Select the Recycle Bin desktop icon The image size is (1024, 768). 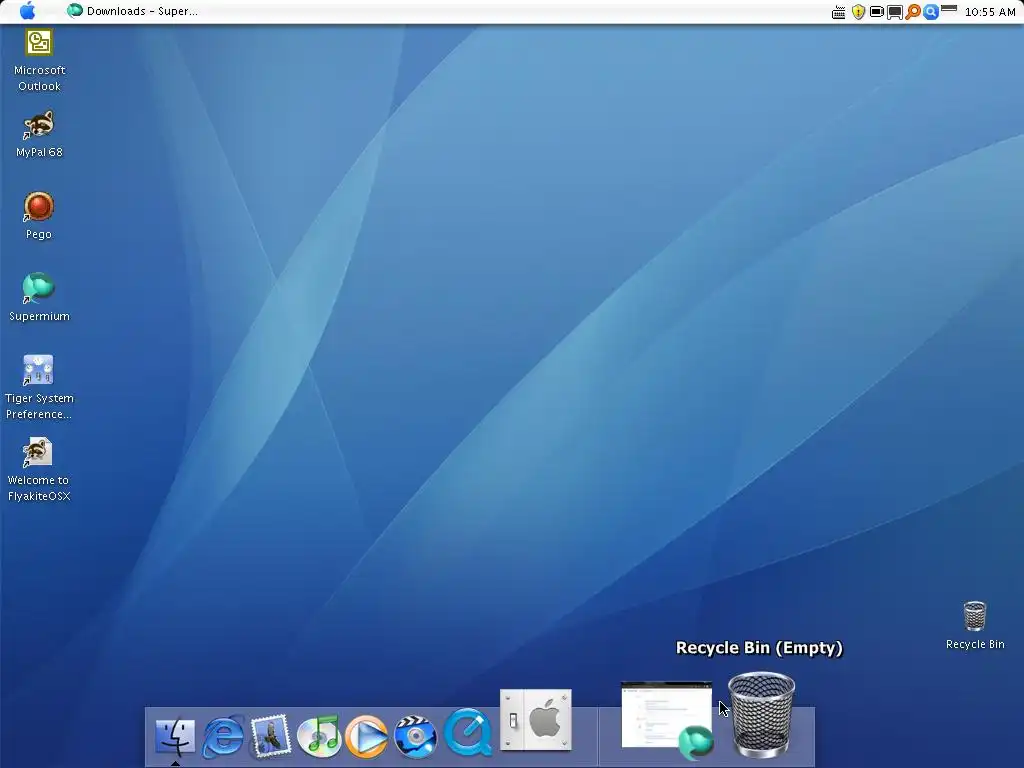pyautogui.click(x=975, y=626)
